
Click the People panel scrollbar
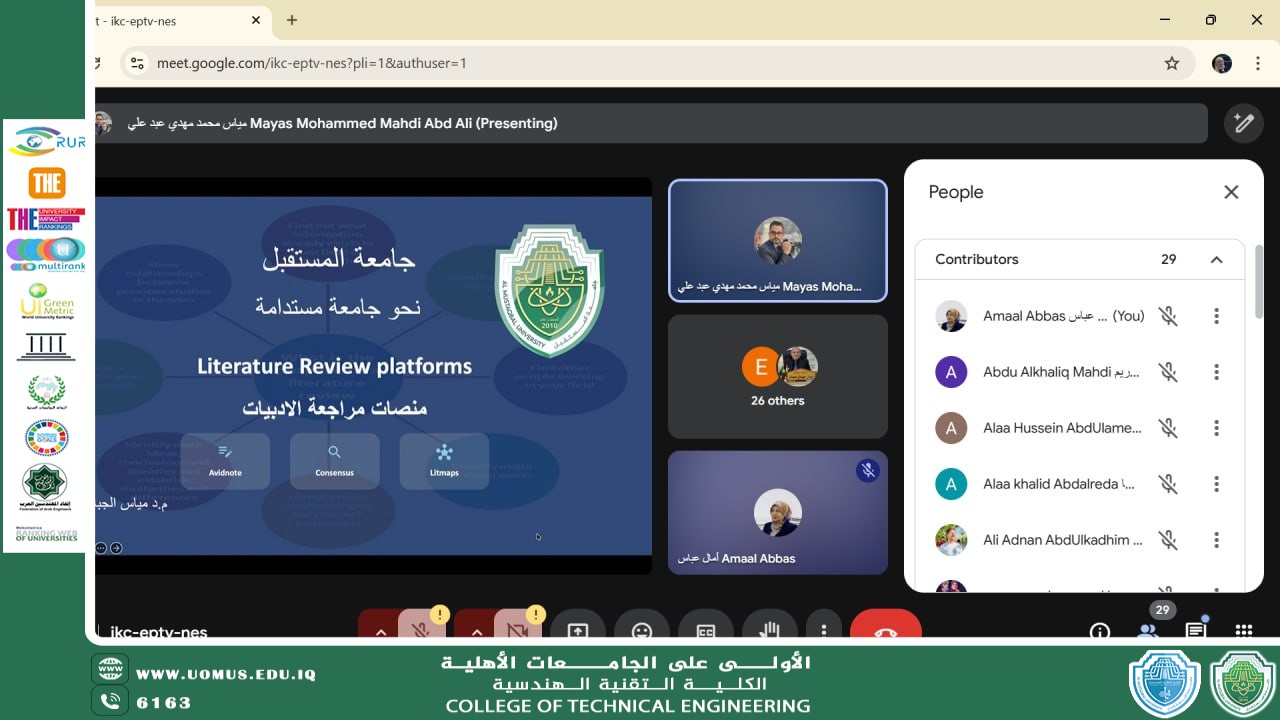[x=1259, y=285]
